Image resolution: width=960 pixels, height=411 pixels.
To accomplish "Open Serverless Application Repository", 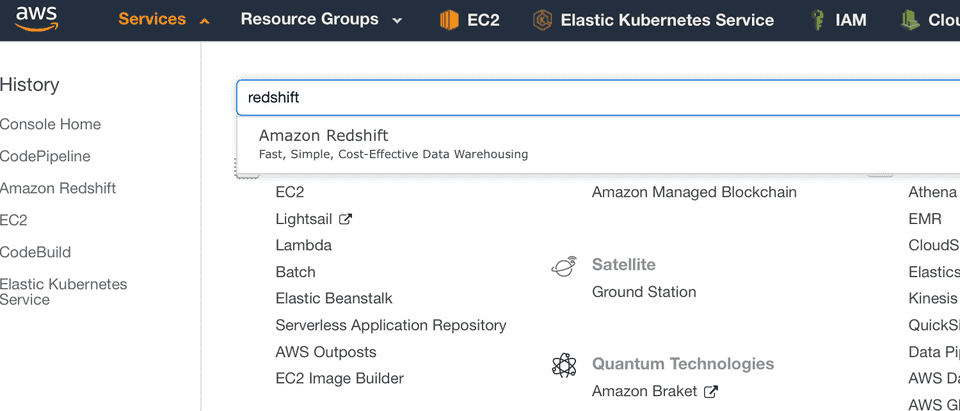I will coord(390,325).
